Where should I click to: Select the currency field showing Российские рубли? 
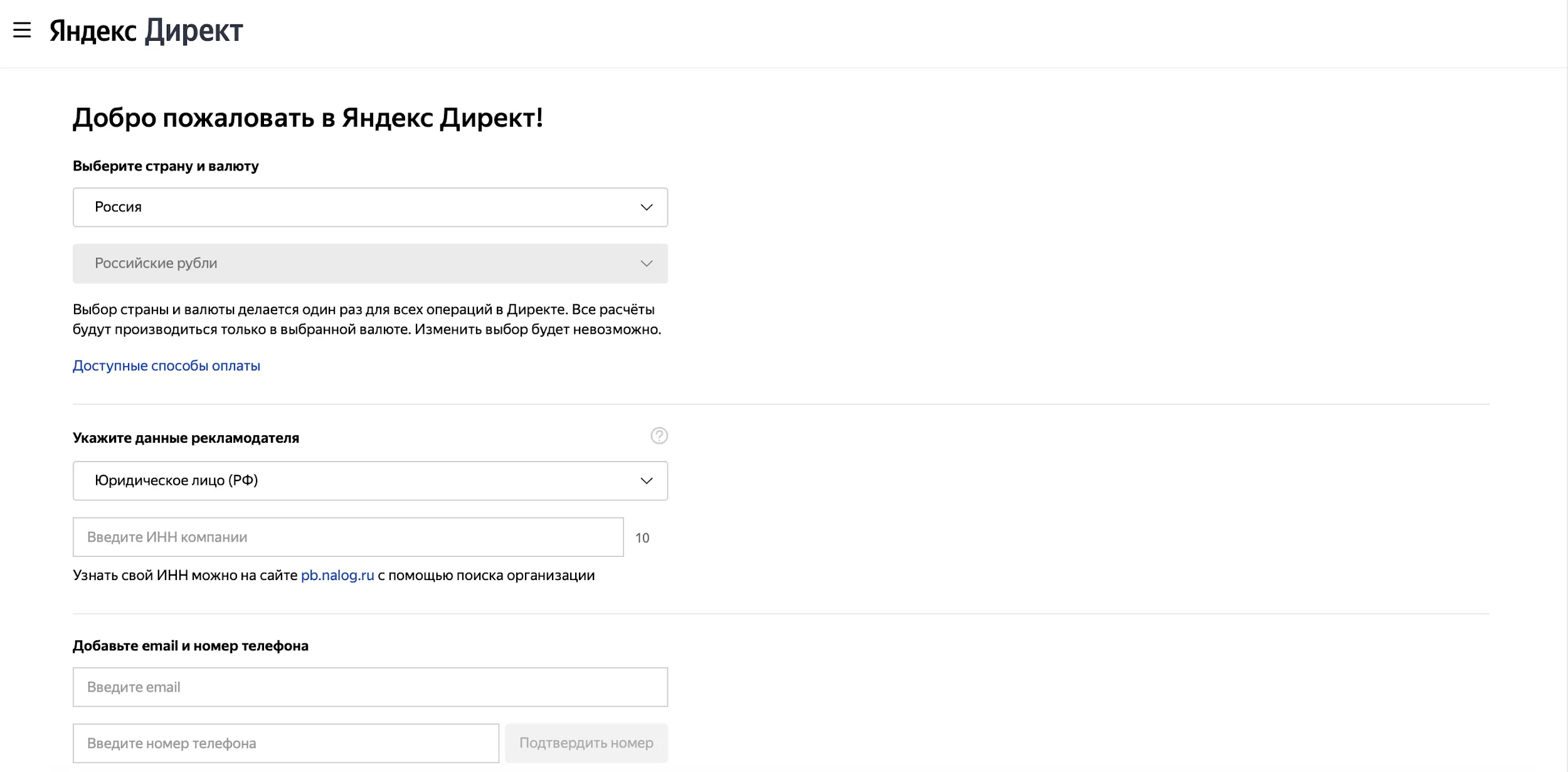click(x=370, y=263)
